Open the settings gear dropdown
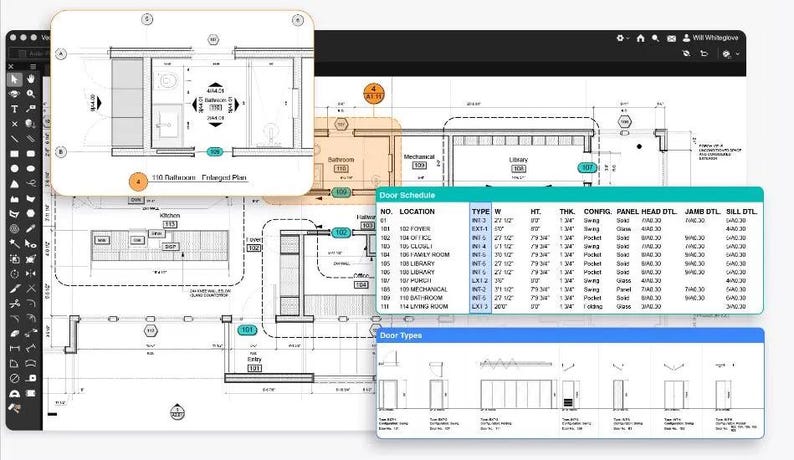Screen dimensions: 794x460 pyautogui.click(x=622, y=38)
